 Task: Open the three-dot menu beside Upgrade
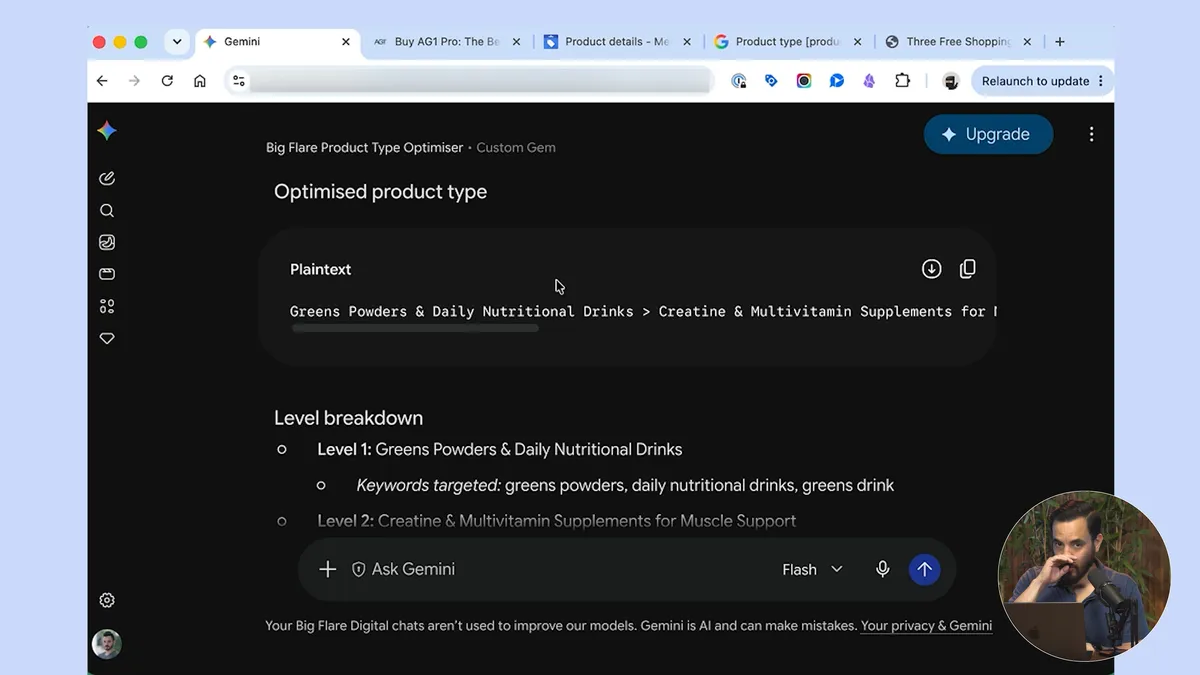[1091, 134]
